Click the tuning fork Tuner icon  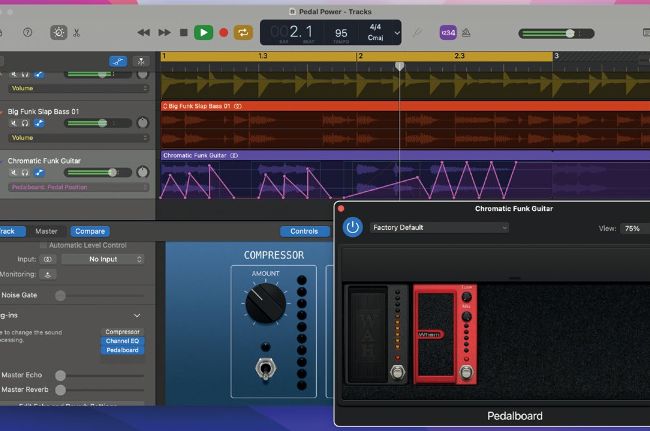point(418,32)
